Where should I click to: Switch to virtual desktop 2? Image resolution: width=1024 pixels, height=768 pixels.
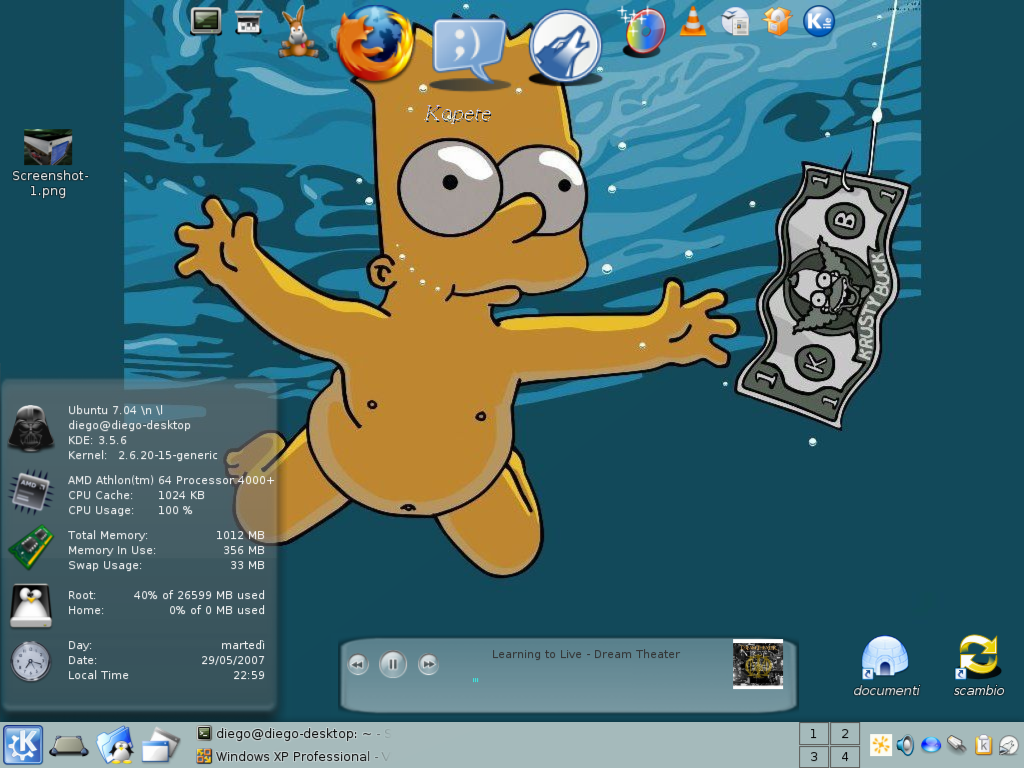click(845, 733)
